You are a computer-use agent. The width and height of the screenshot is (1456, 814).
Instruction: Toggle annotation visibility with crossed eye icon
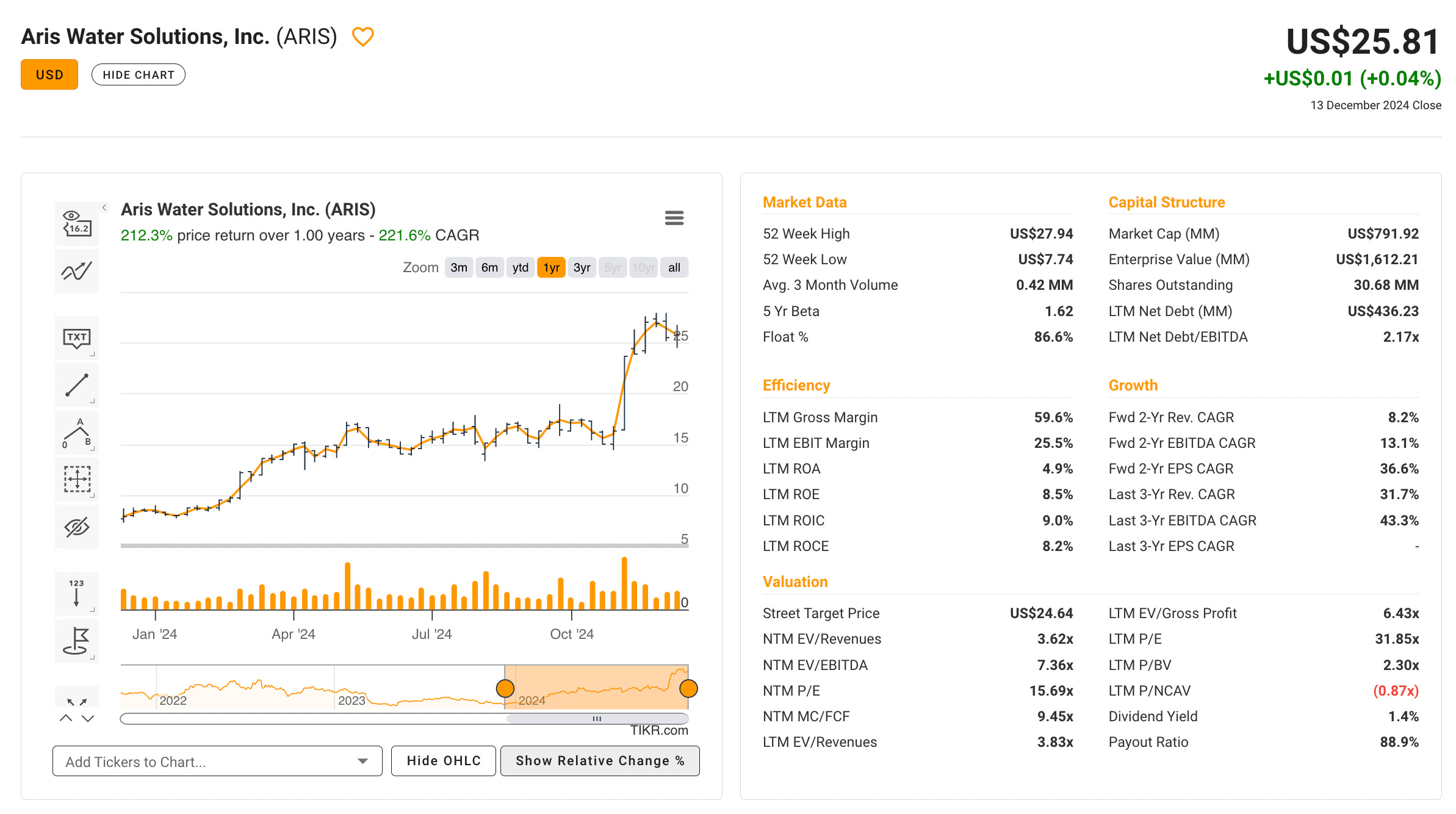(77, 527)
